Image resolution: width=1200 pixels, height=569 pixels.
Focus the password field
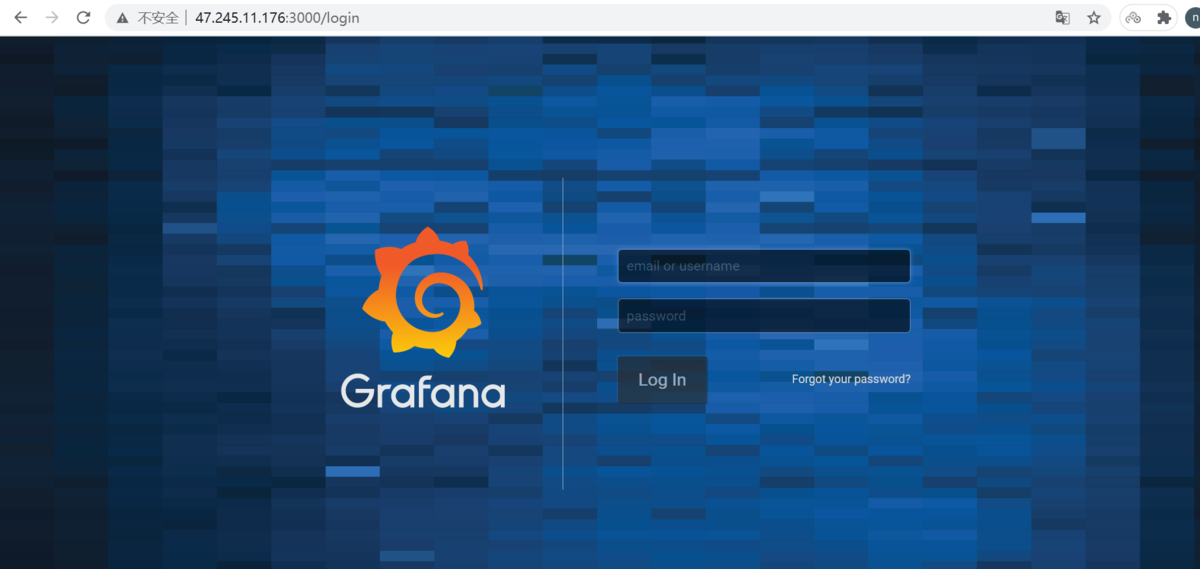[x=764, y=316]
